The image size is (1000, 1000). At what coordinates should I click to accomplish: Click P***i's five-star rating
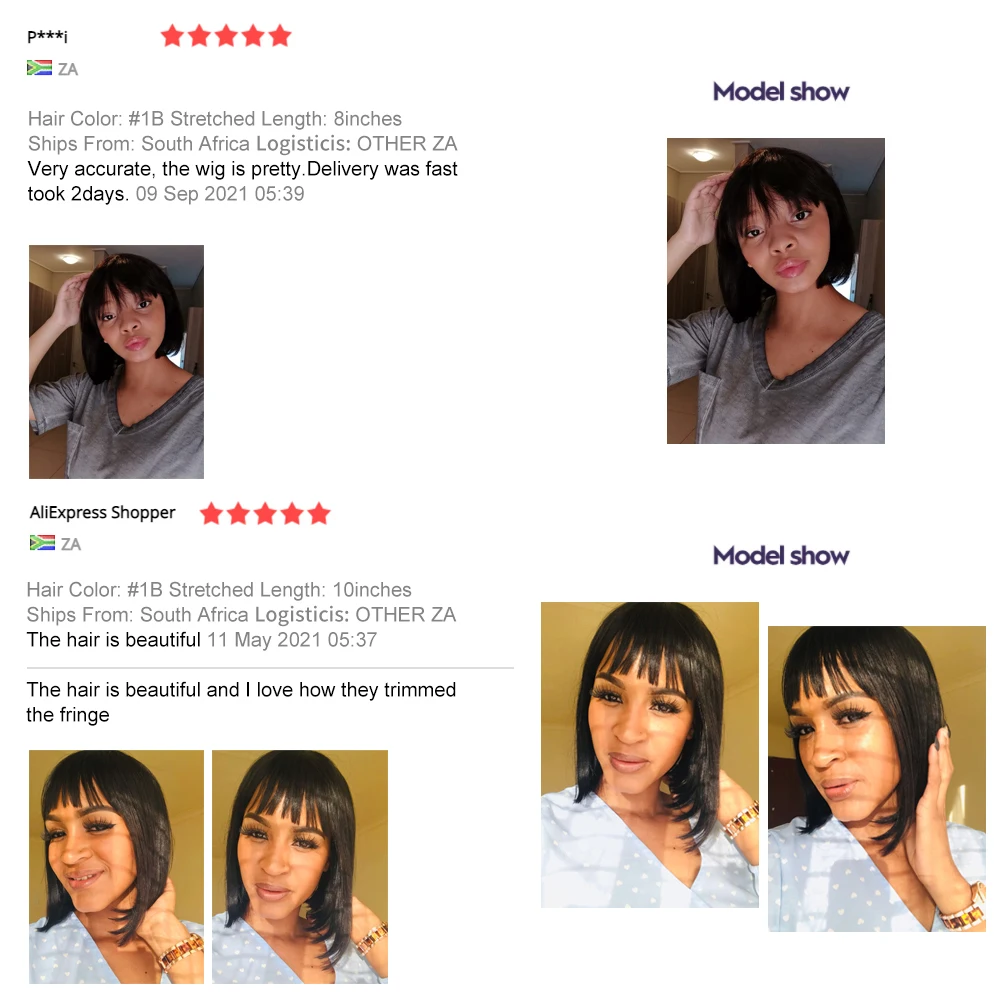coord(226,36)
